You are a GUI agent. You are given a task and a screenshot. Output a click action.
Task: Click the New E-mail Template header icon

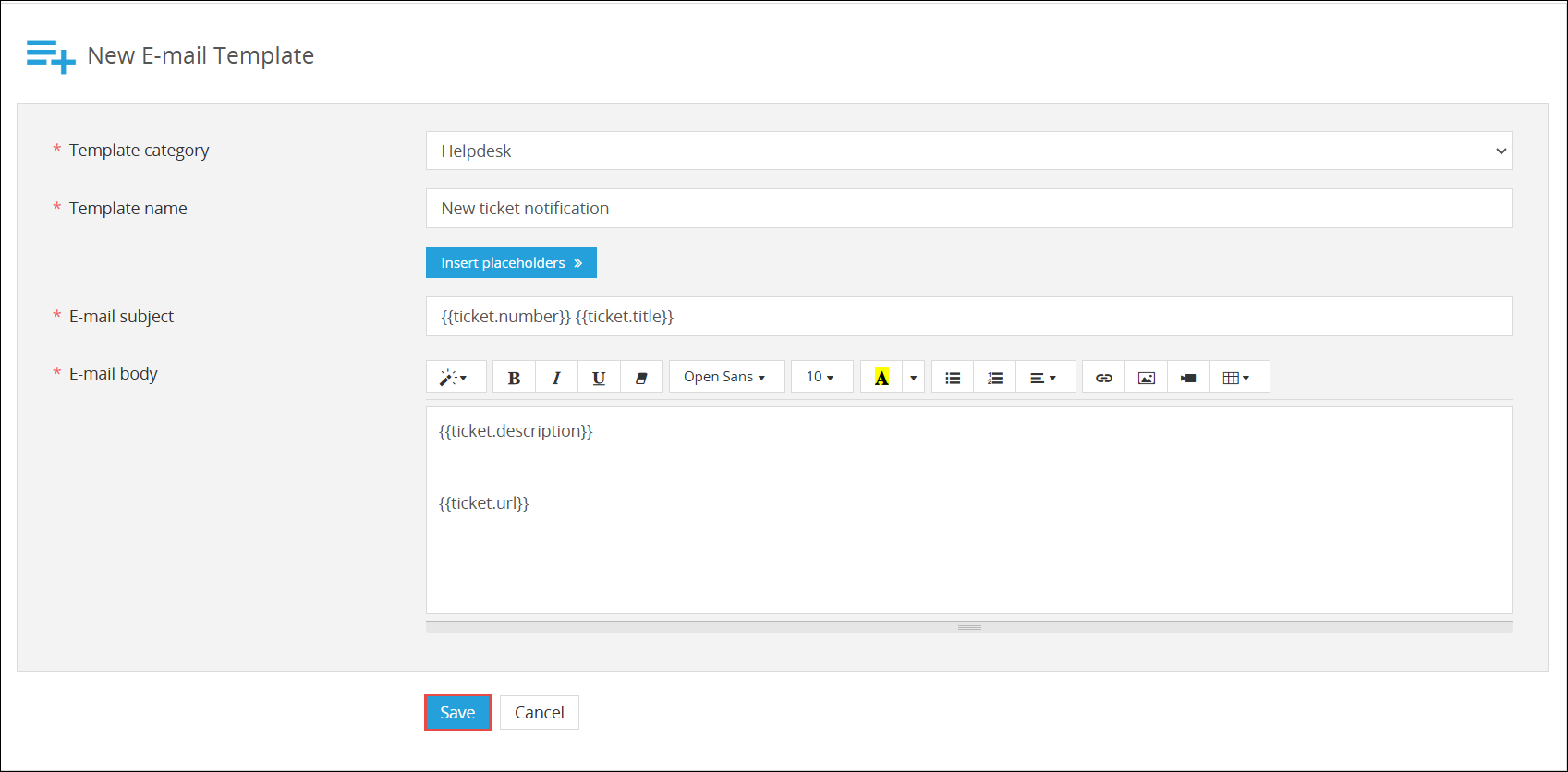point(51,55)
